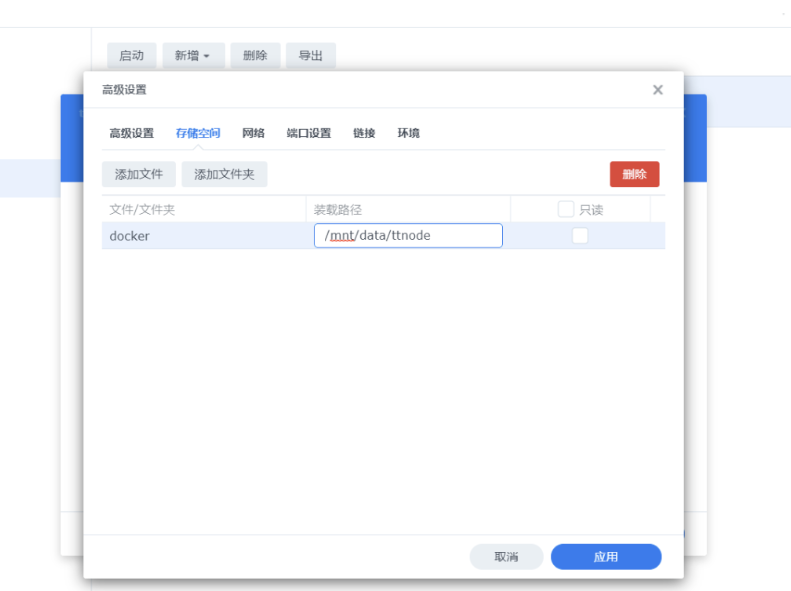Open the 新增 dropdown menu
The height and width of the screenshot is (591, 791).
coord(192,56)
